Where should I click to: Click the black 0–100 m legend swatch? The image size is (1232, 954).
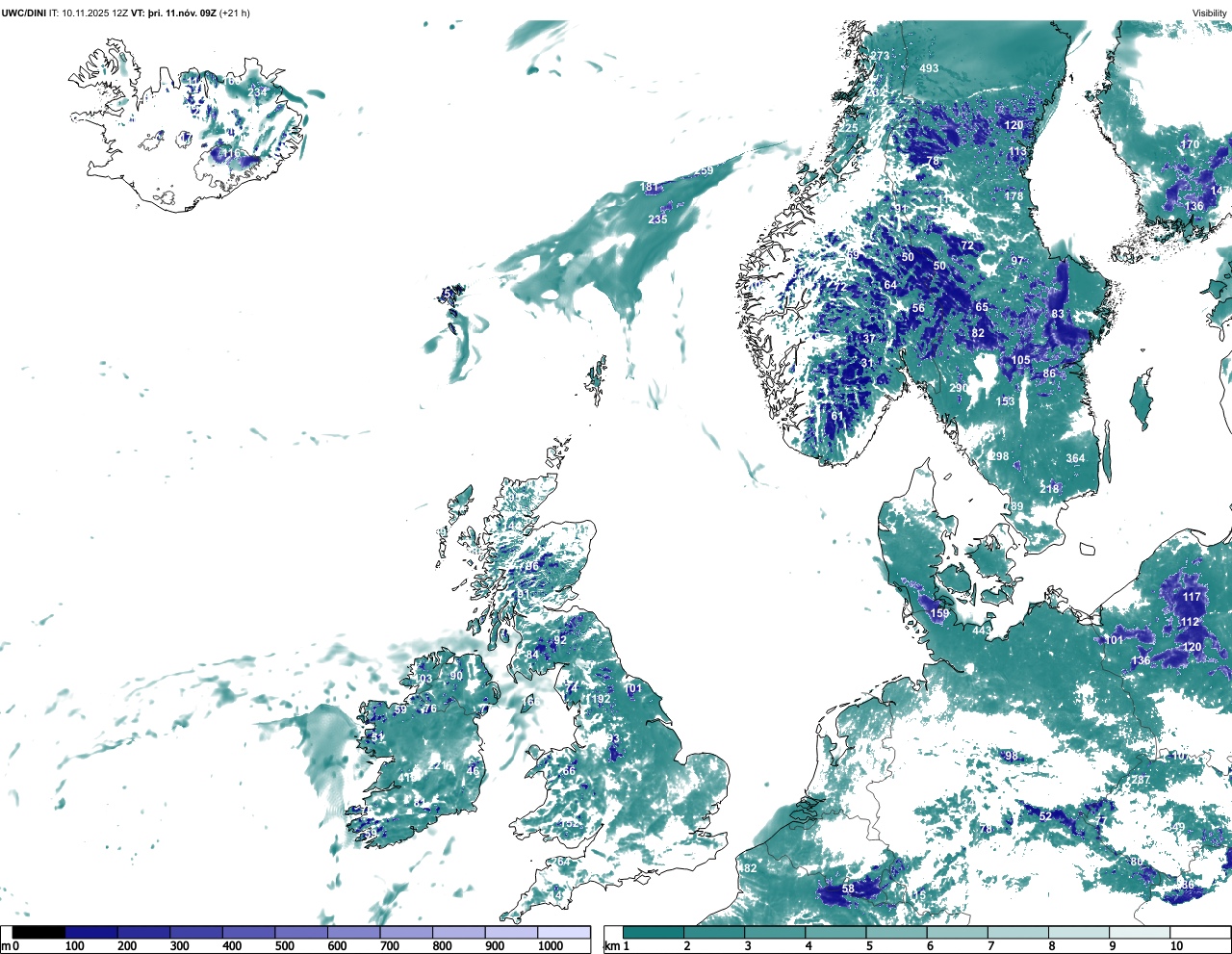point(38,932)
